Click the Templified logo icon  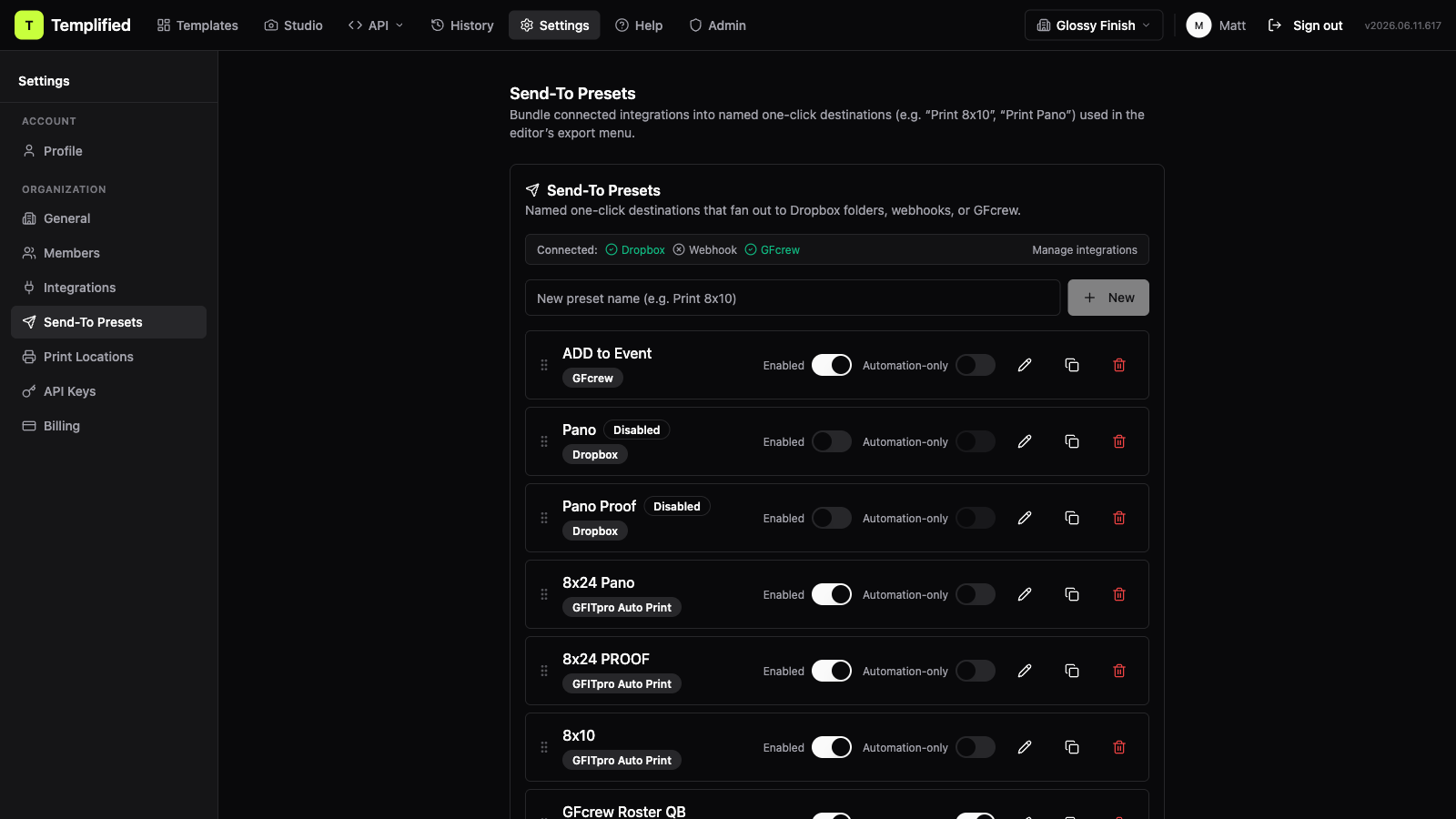(29, 25)
